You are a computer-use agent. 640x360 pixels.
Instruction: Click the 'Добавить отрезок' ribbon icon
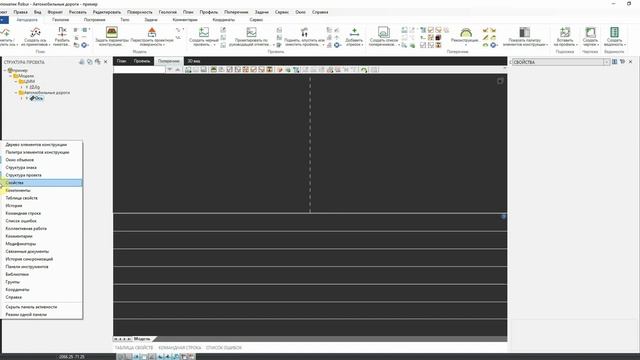[x=354, y=32]
